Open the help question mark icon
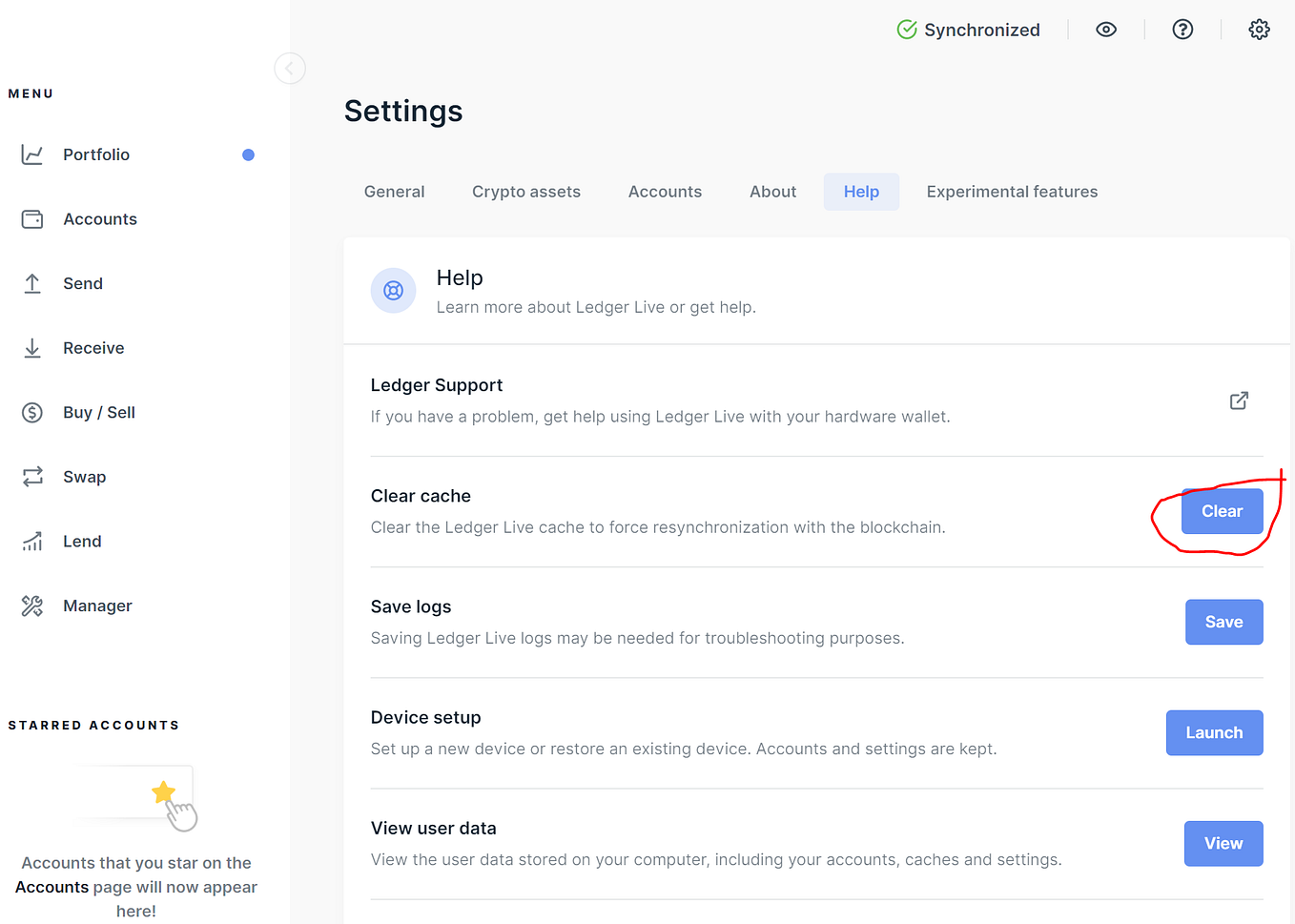Viewport: 1295px width, 924px height. 1182,29
